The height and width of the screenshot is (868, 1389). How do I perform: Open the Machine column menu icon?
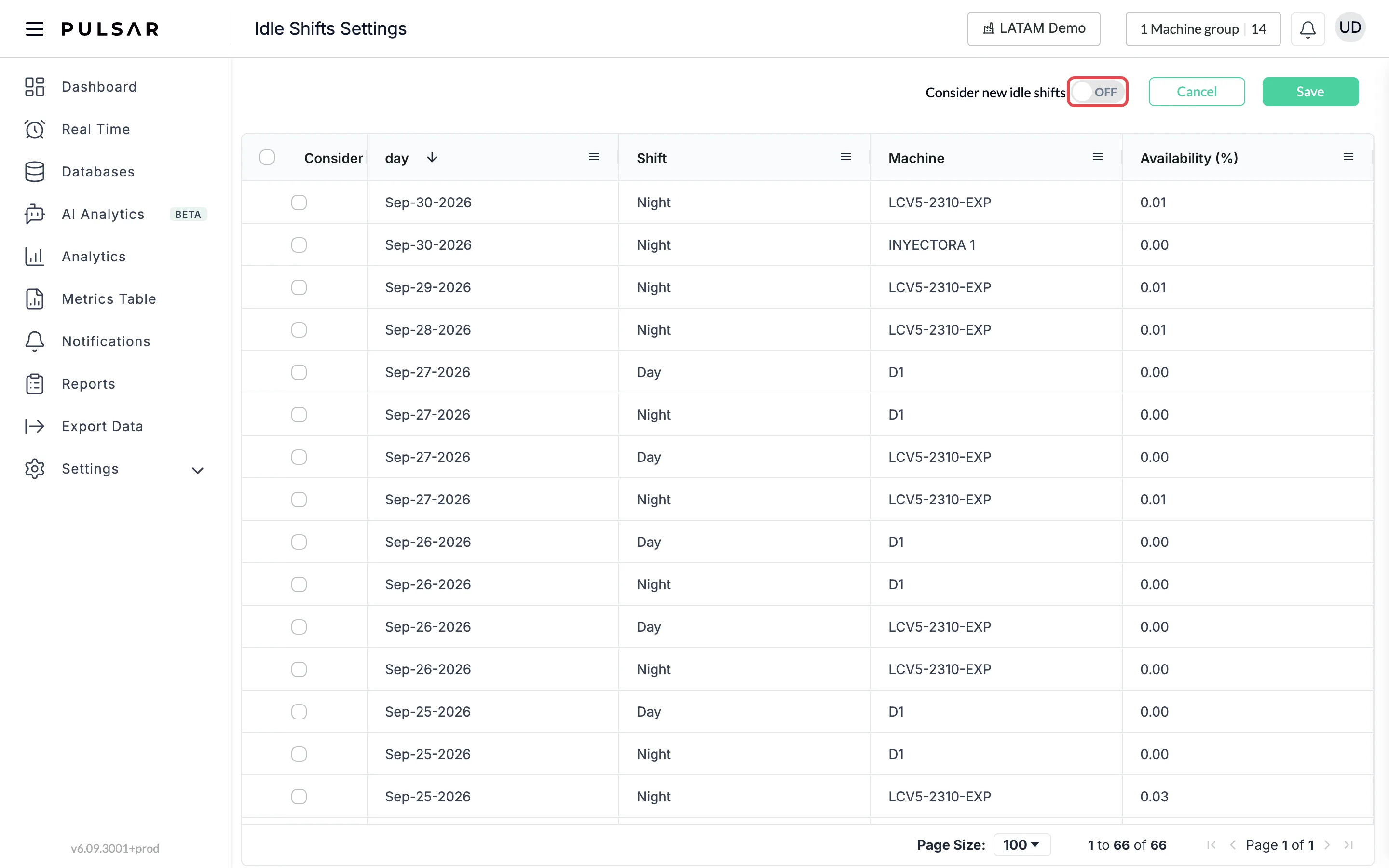point(1097,157)
